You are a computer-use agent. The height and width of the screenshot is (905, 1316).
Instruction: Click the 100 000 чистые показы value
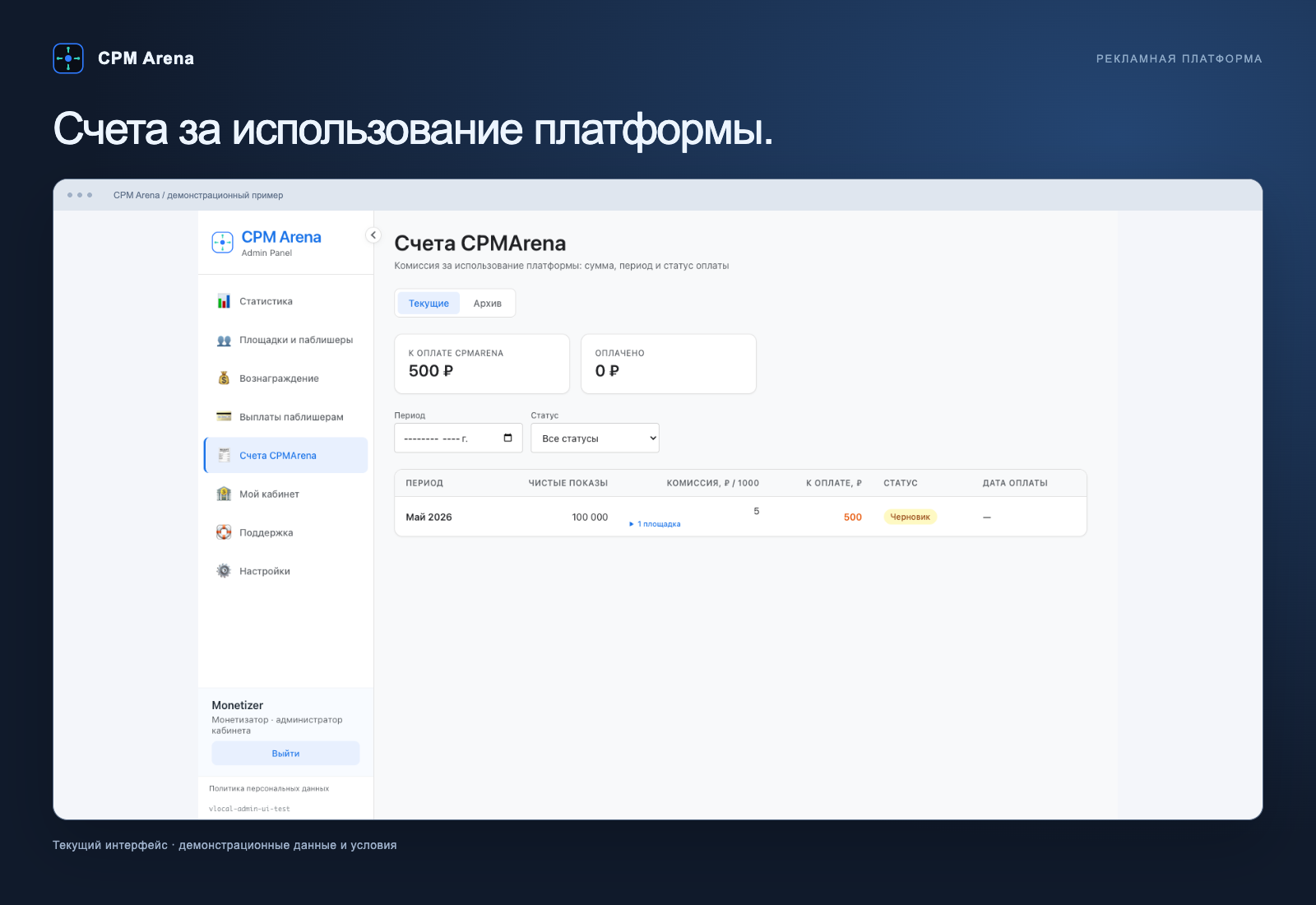point(590,517)
